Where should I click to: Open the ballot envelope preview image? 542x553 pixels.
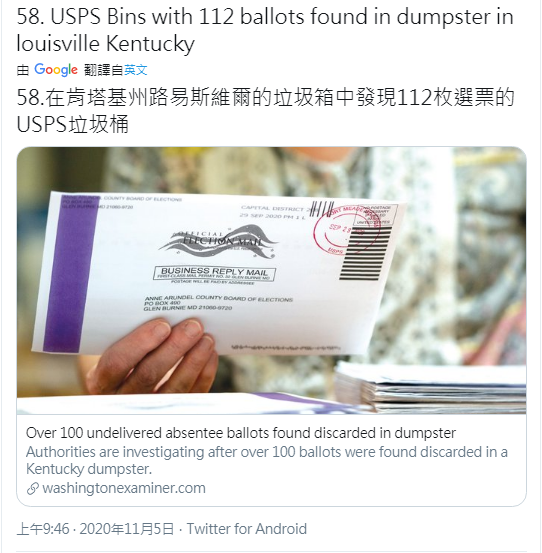272,280
